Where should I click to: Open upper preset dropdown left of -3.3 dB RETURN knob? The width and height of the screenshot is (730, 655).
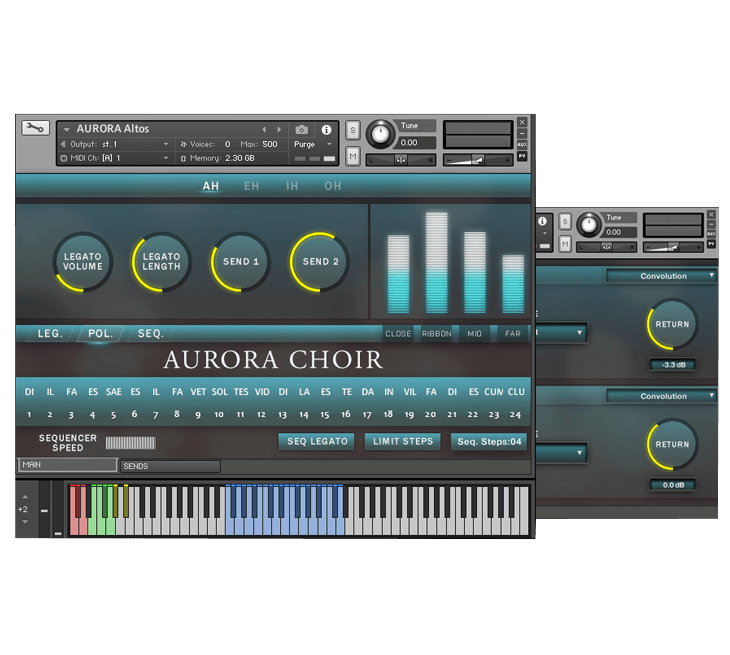(x=561, y=333)
